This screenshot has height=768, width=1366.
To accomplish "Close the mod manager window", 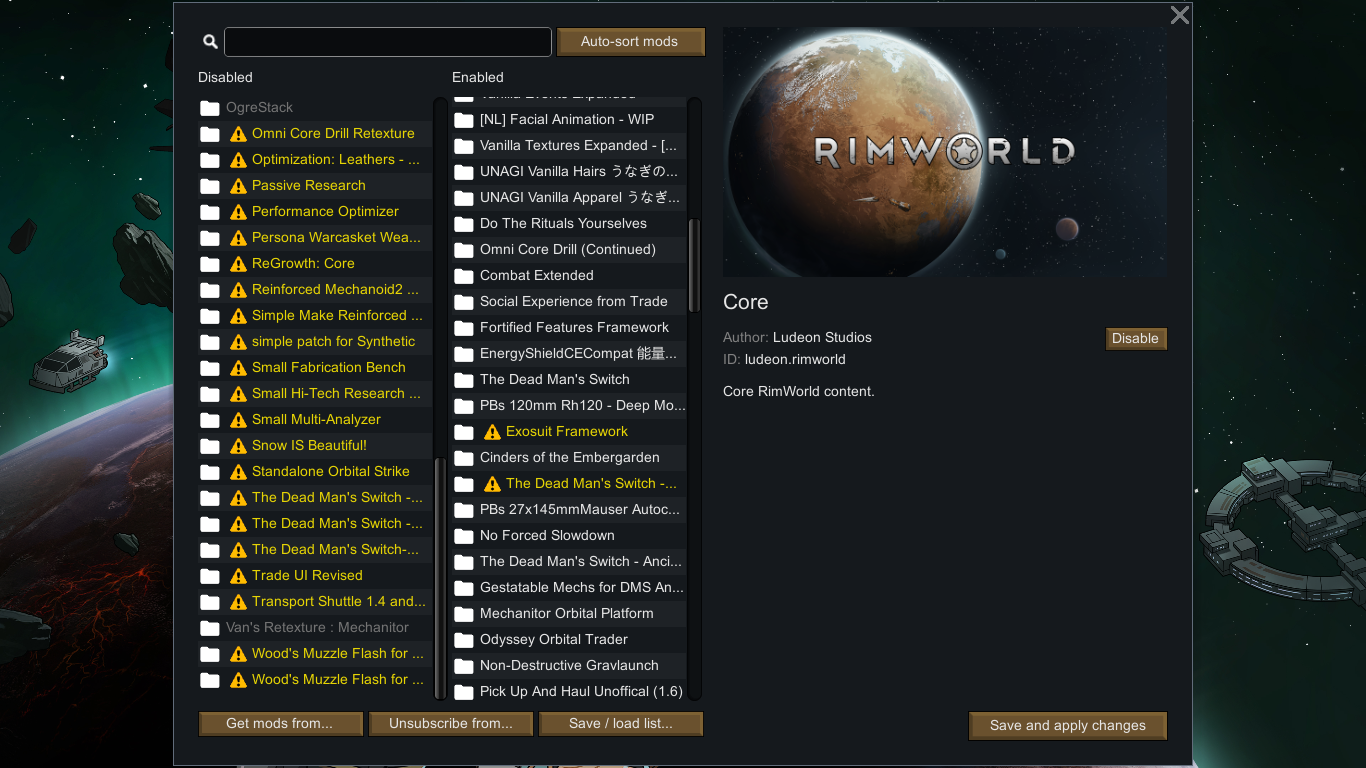I will click(x=1180, y=15).
